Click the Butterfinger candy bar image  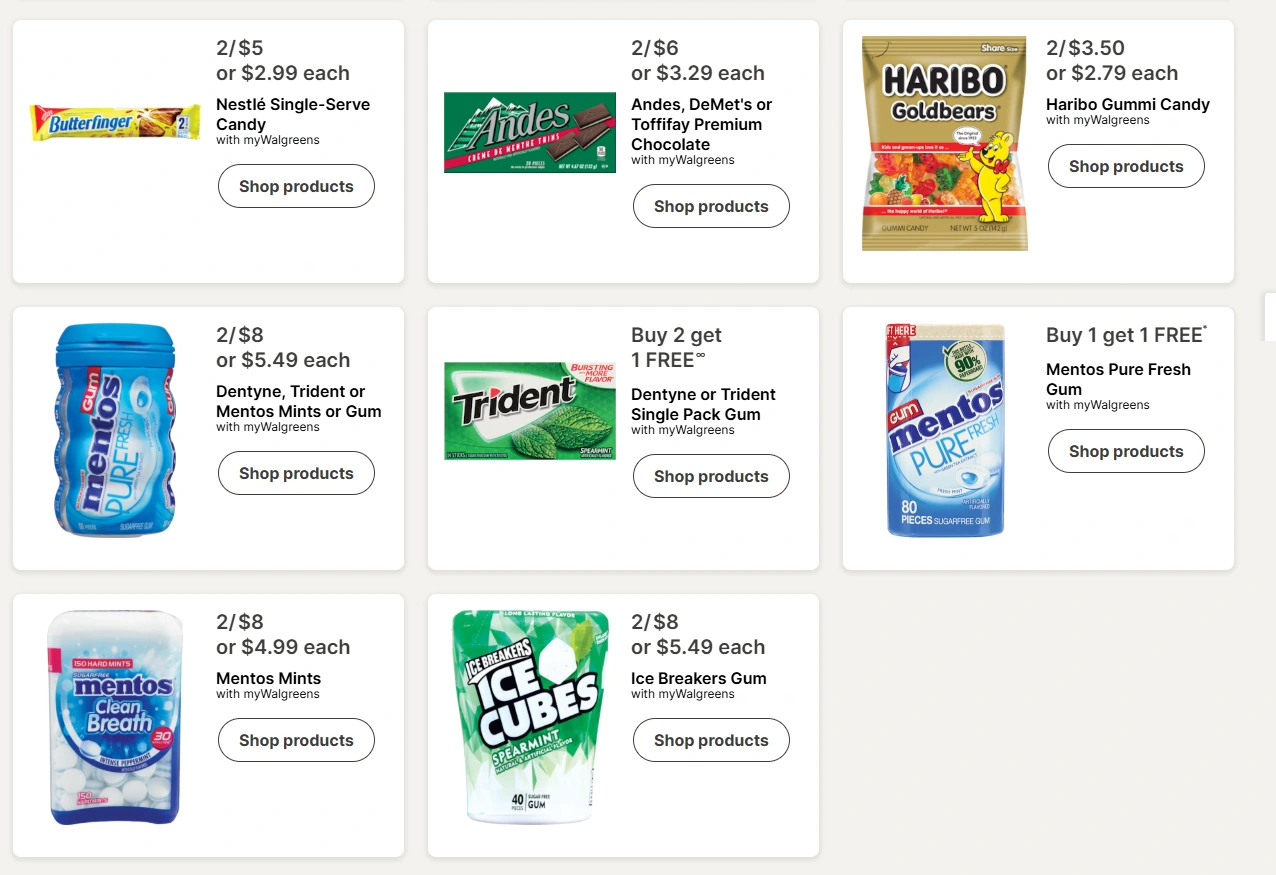115,122
